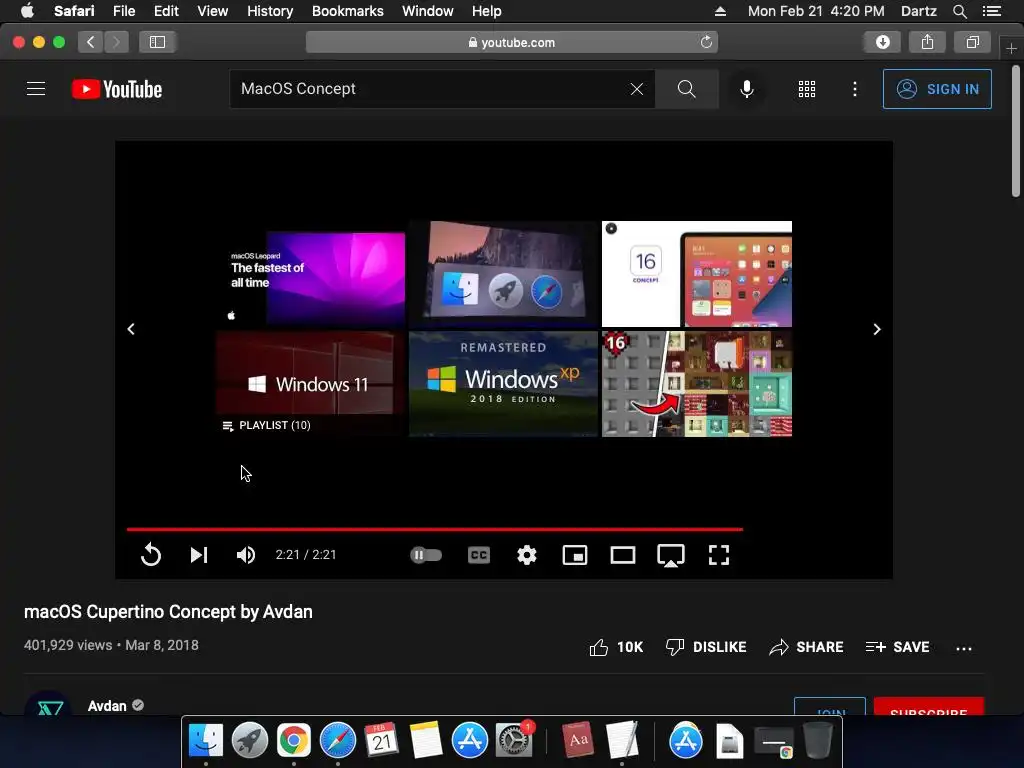This screenshot has height=768, width=1024.
Task: Open the YouTube apps grid
Action: pyautogui.click(x=807, y=89)
